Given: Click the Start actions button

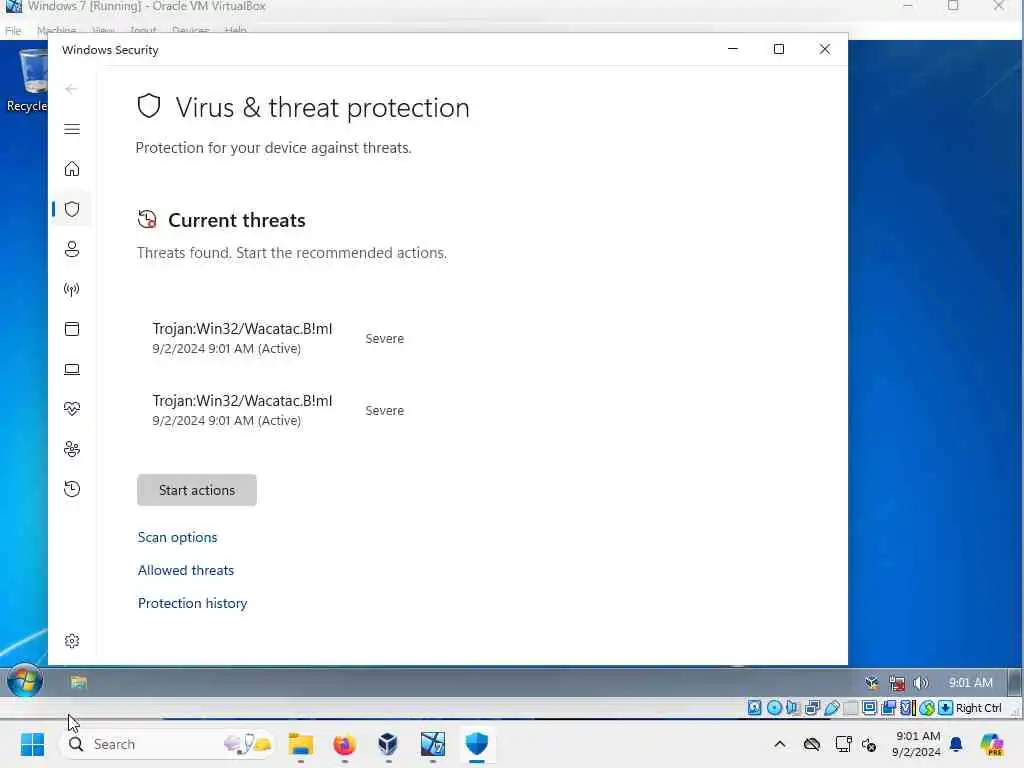Looking at the screenshot, I should [197, 490].
